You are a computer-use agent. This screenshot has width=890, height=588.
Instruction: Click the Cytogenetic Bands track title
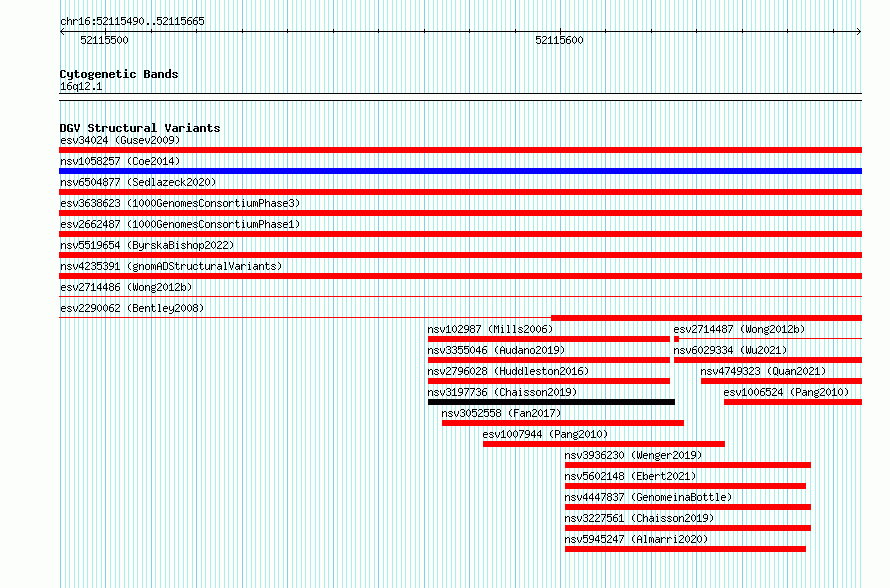click(119, 74)
